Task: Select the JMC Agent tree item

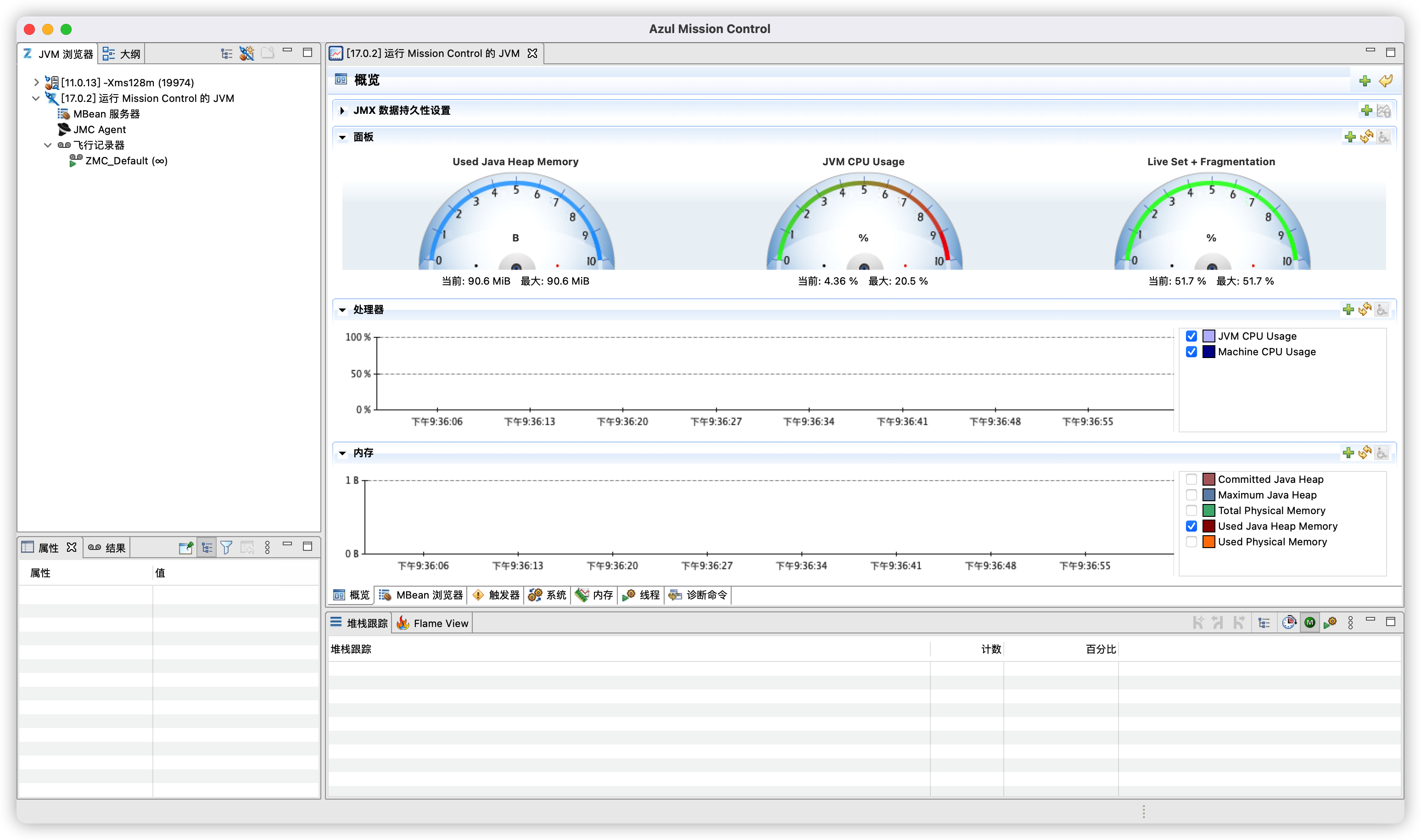Action: [x=92, y=129]
